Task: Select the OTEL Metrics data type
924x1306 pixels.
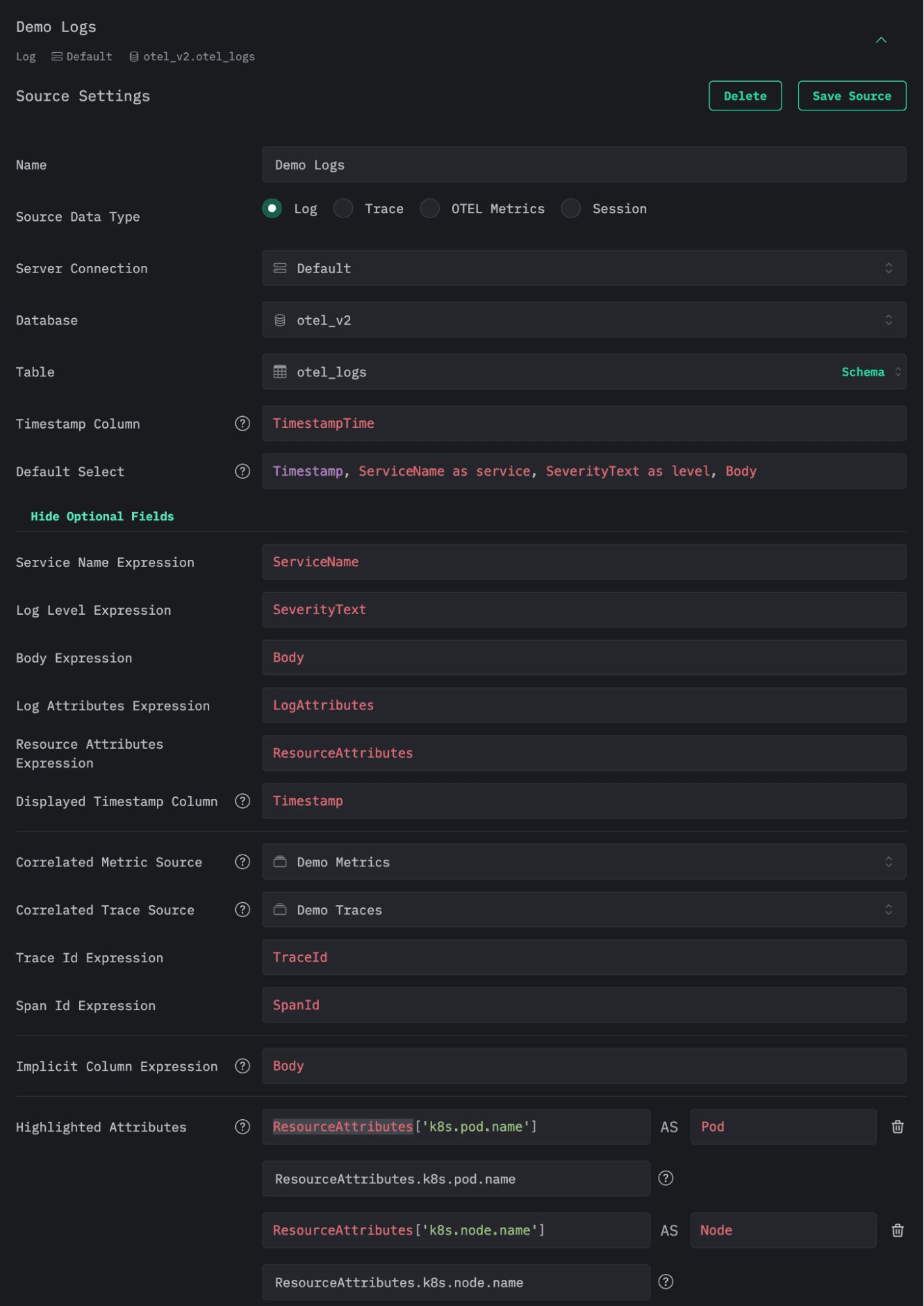Action: click(430, 208)
